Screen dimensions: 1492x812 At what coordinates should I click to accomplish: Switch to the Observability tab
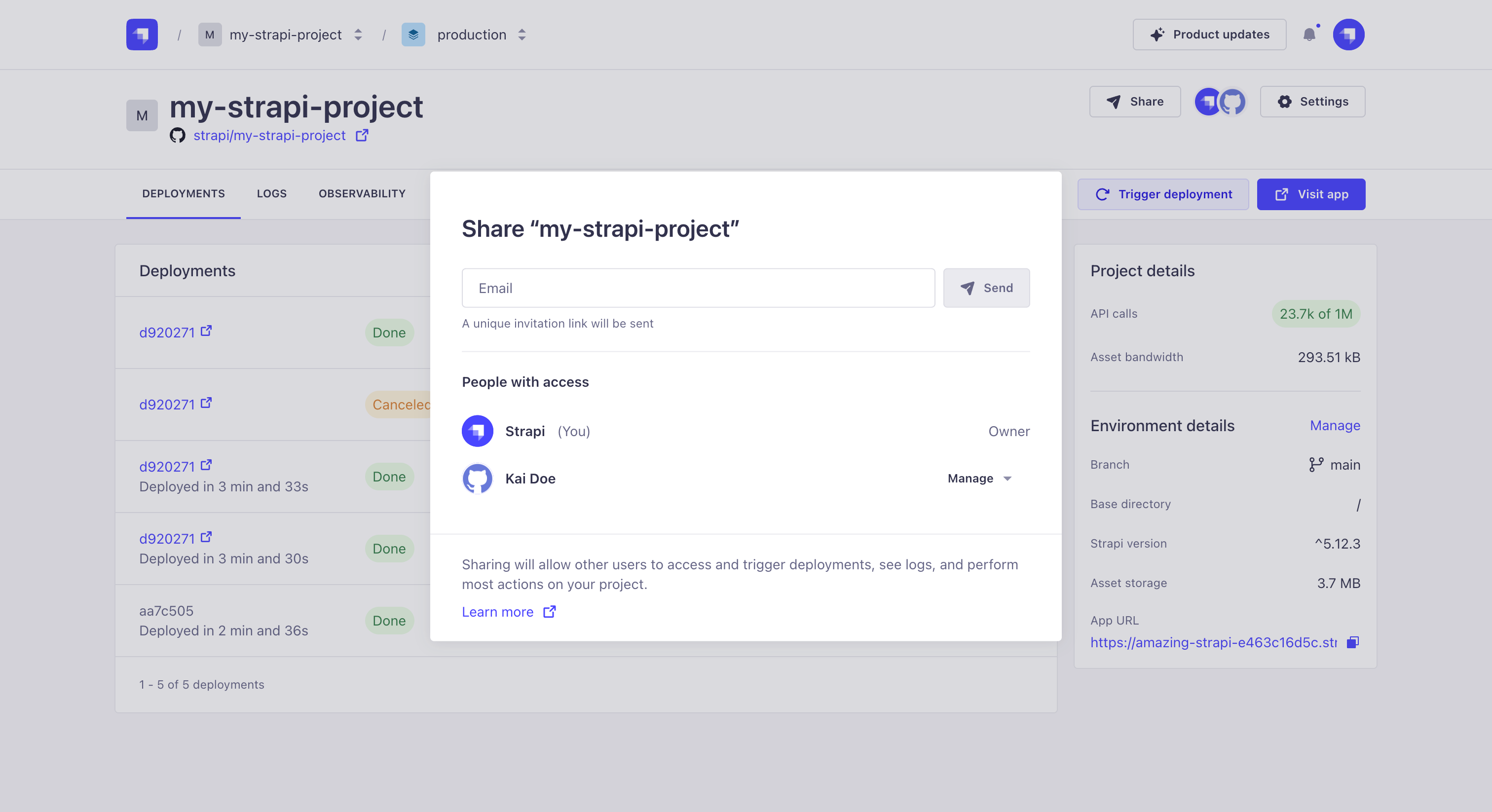[x=362, y=194]
